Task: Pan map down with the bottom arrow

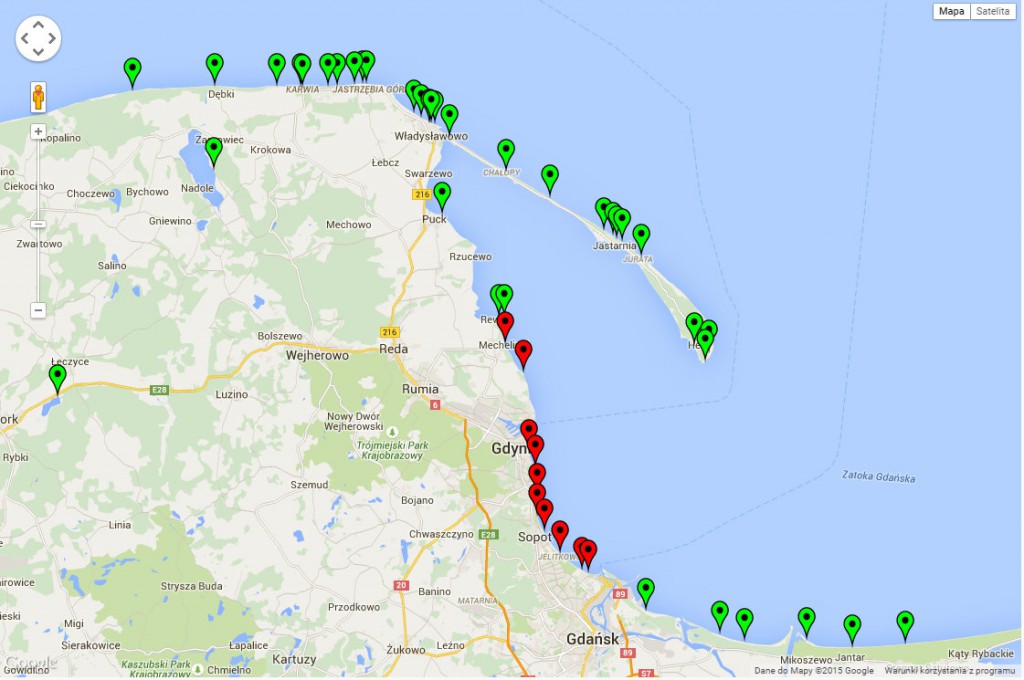Action: [38, 51]
